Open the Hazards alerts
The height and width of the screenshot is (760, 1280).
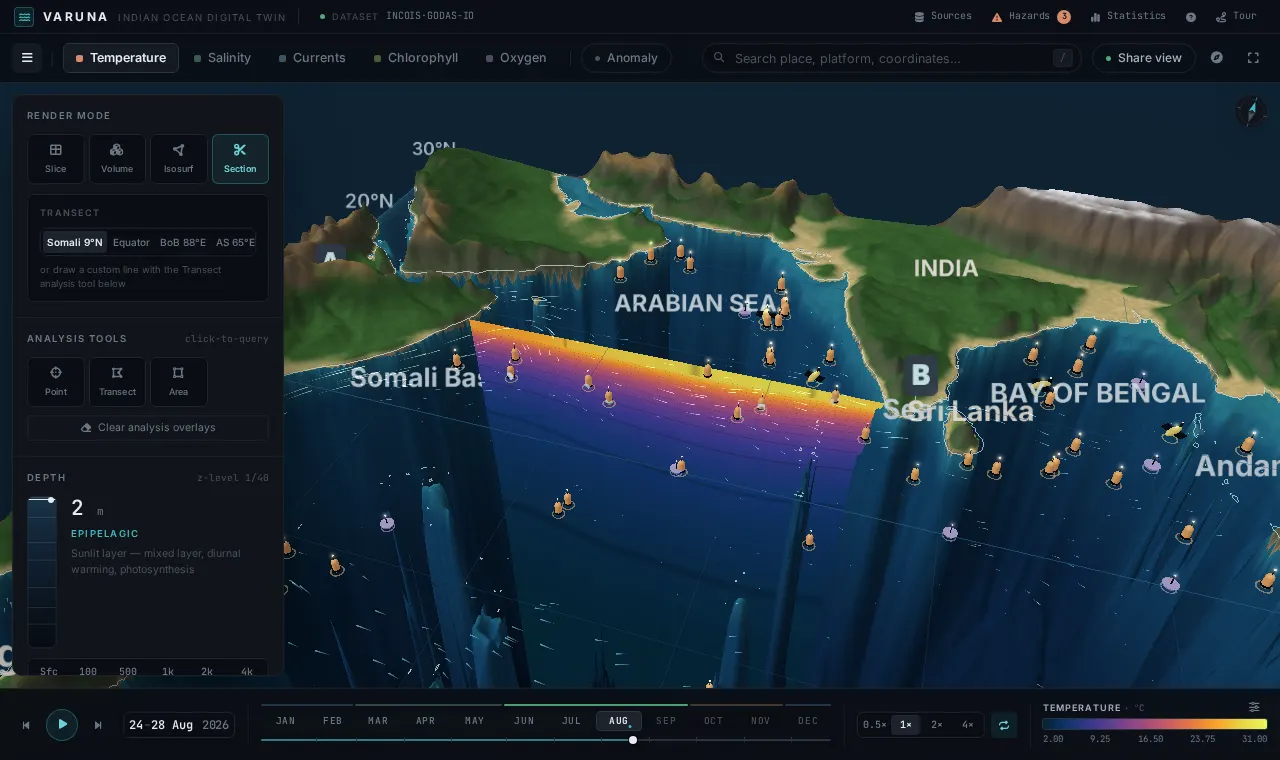1030,17
